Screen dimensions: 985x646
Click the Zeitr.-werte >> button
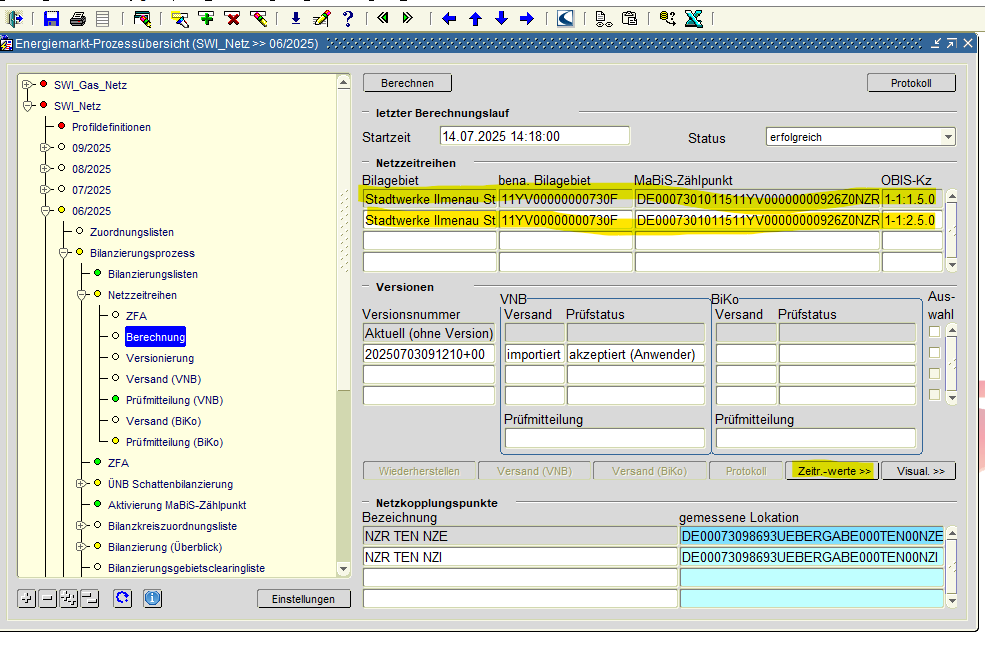click(833, 471)
